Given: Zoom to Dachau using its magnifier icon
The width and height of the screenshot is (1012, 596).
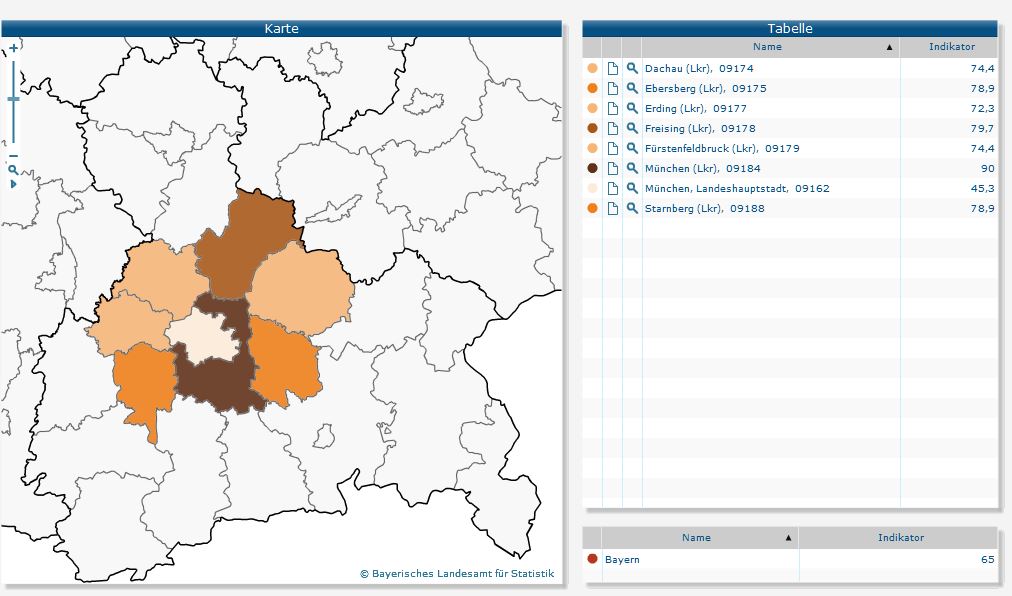Looking at the screenshot, I should [x=632, y=68].
